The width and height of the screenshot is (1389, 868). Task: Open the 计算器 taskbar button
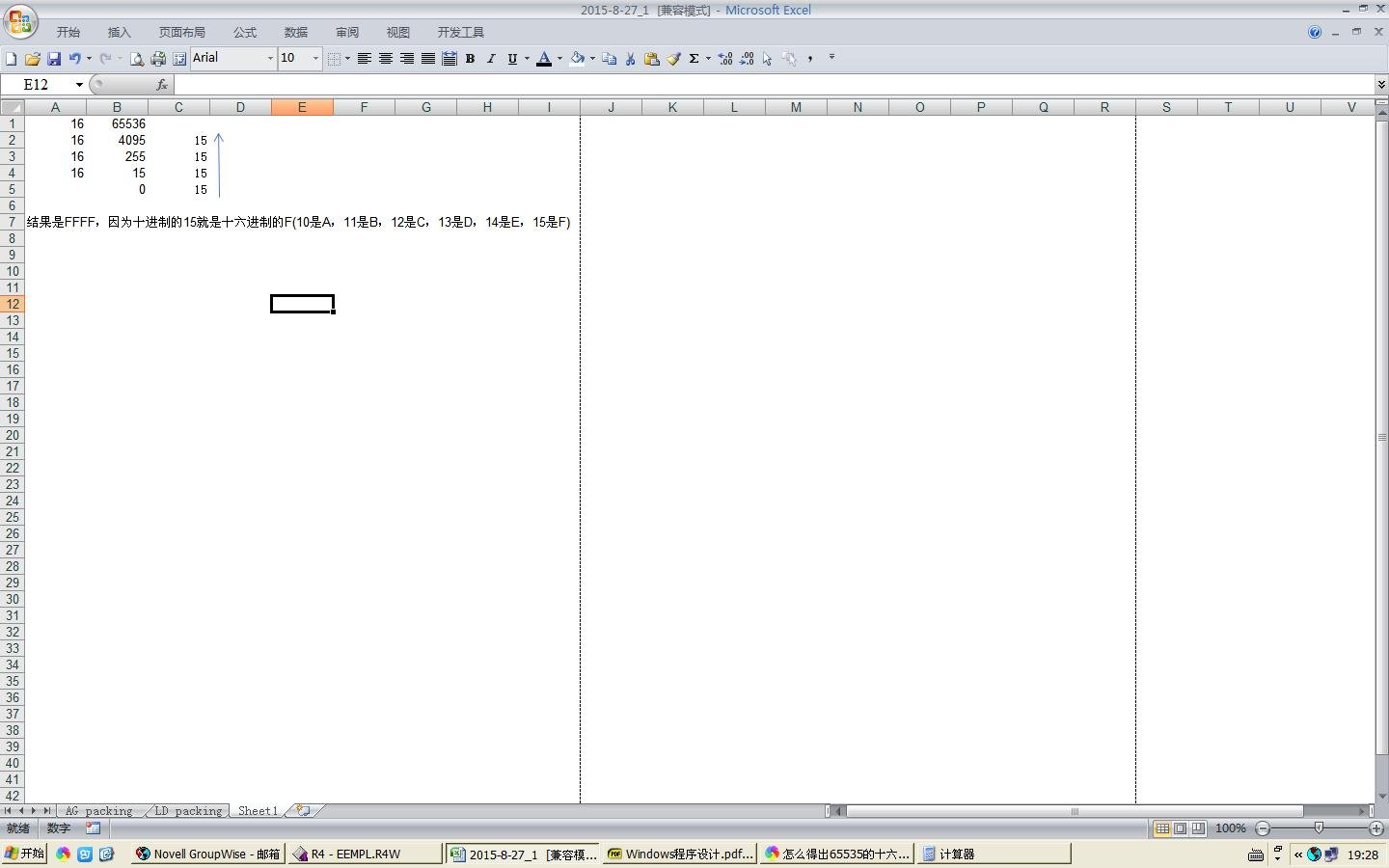994,854
